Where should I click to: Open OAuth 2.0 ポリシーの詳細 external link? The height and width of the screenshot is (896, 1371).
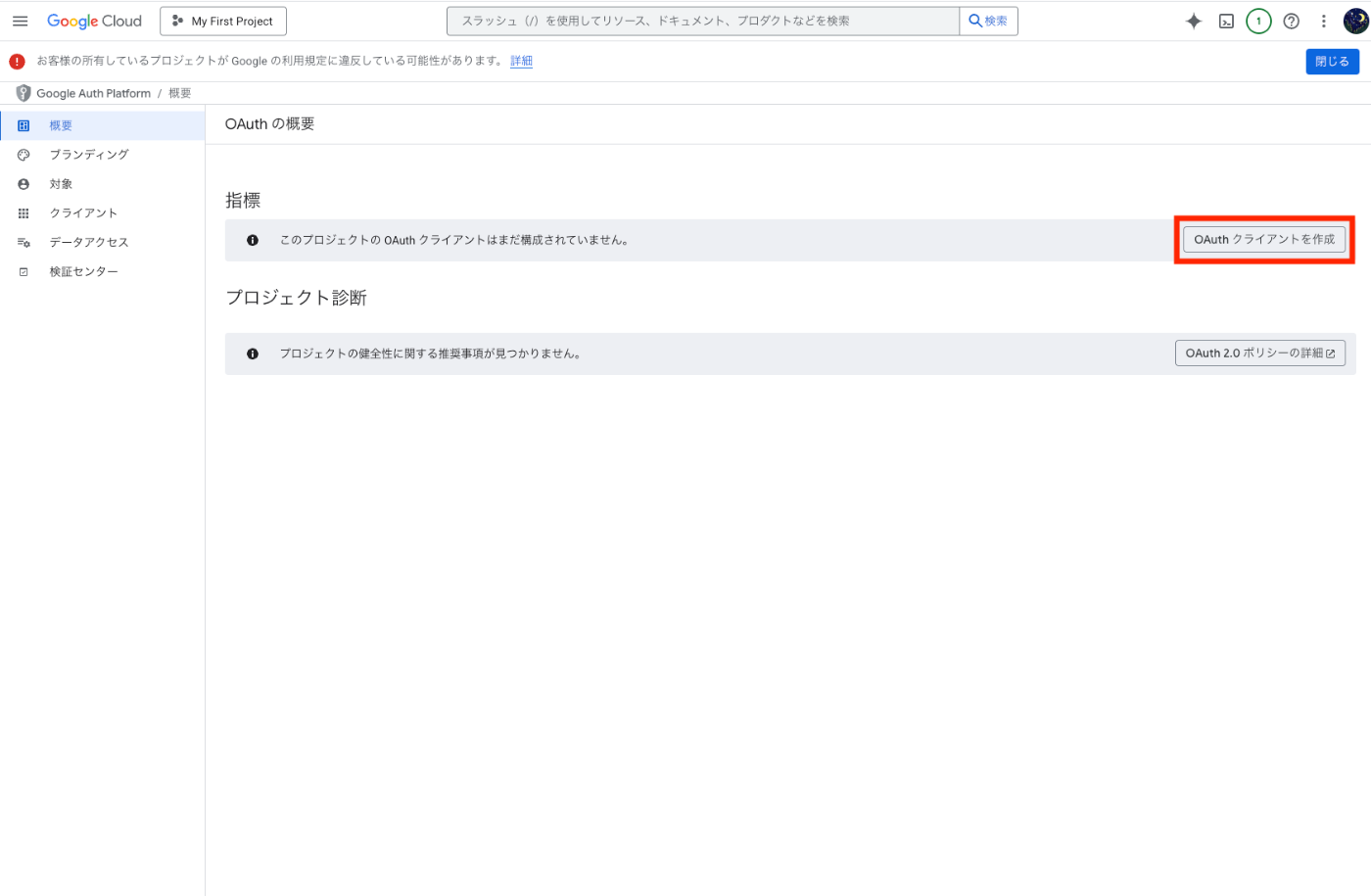click(1259, 354)
